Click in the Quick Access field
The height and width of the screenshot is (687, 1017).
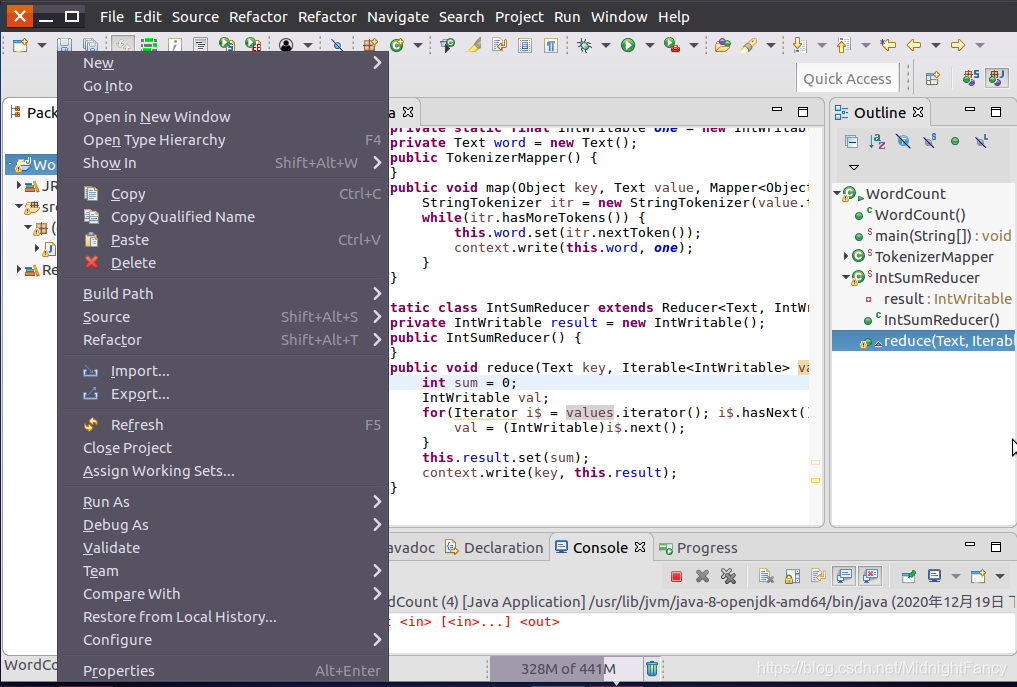847,78
